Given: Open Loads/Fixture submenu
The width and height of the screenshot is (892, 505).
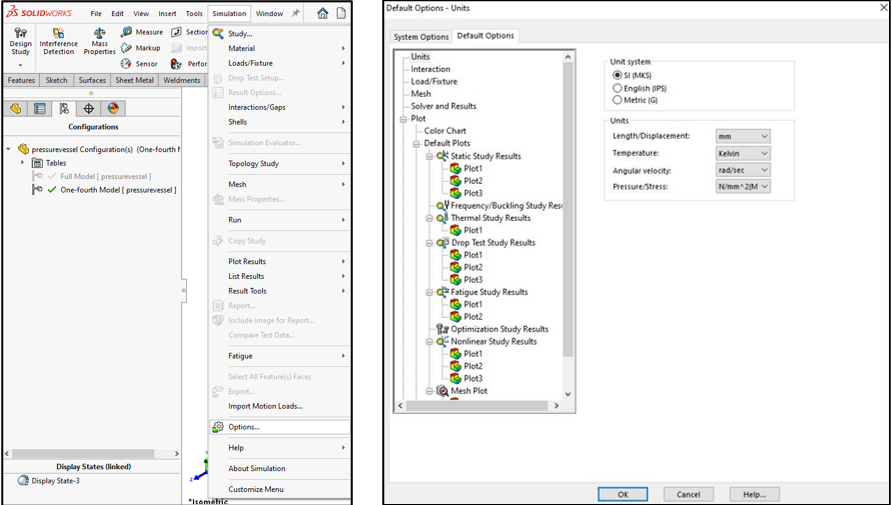Looking at the screenshot, I should click(280, 63).
